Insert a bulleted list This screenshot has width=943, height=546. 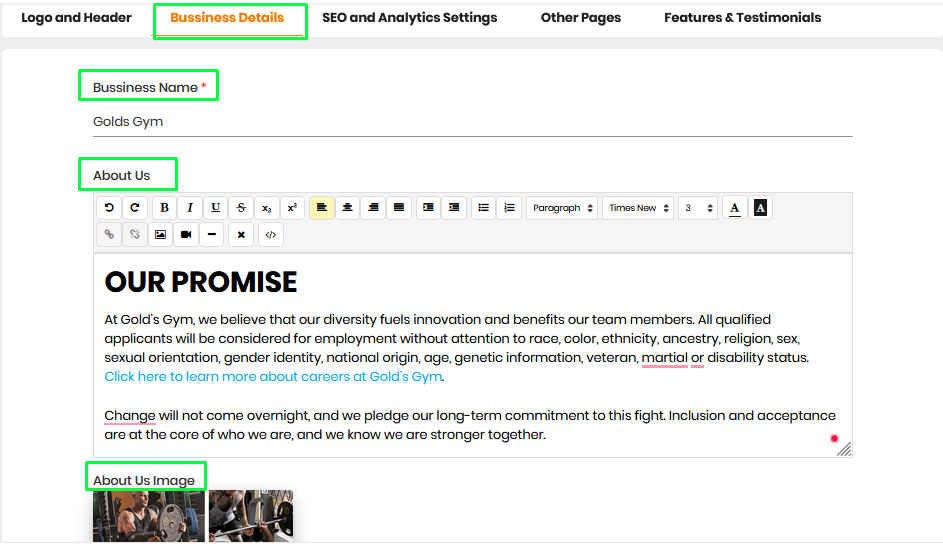point(484,208)
